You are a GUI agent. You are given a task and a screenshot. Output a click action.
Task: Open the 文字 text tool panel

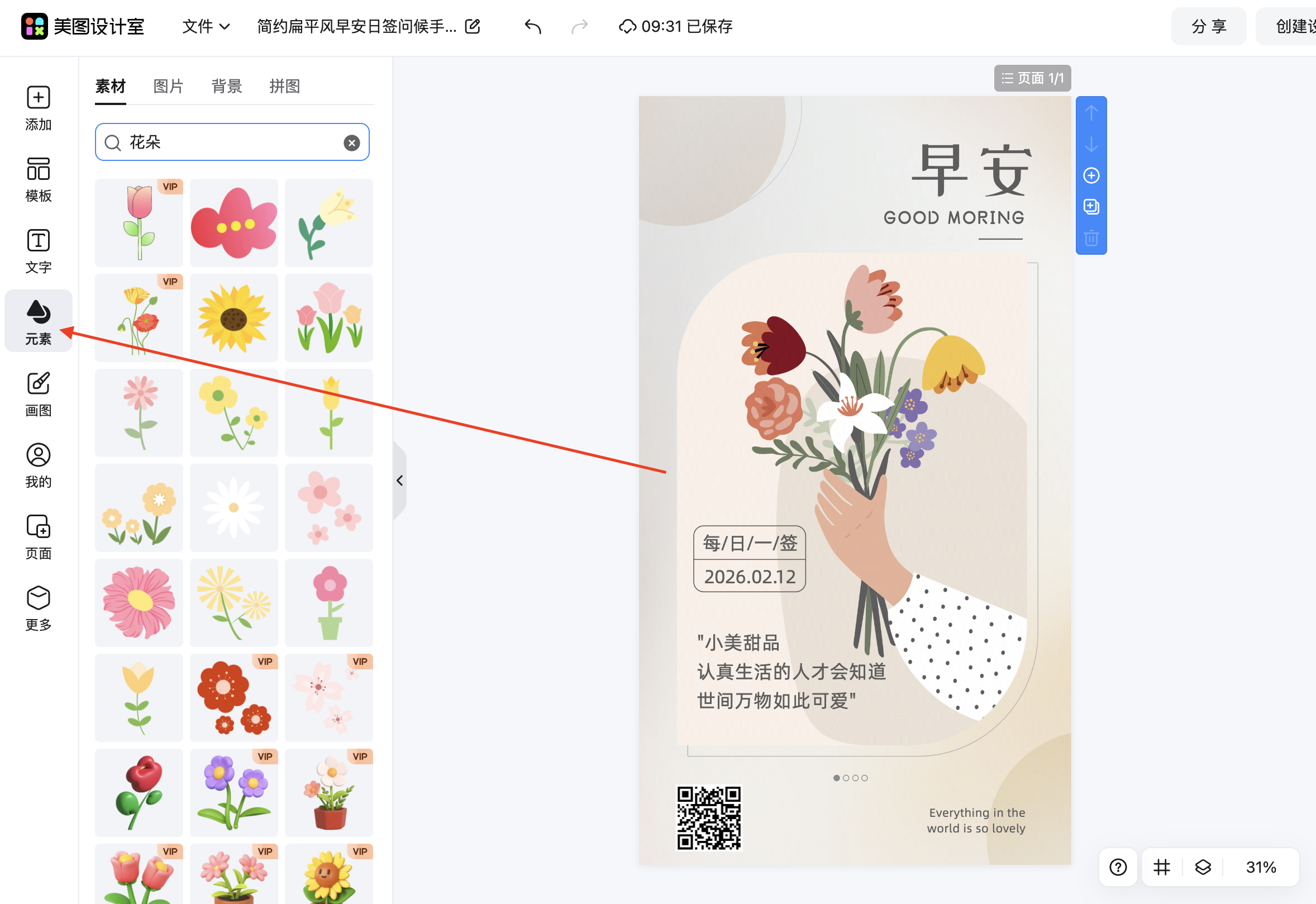(38, 251)
